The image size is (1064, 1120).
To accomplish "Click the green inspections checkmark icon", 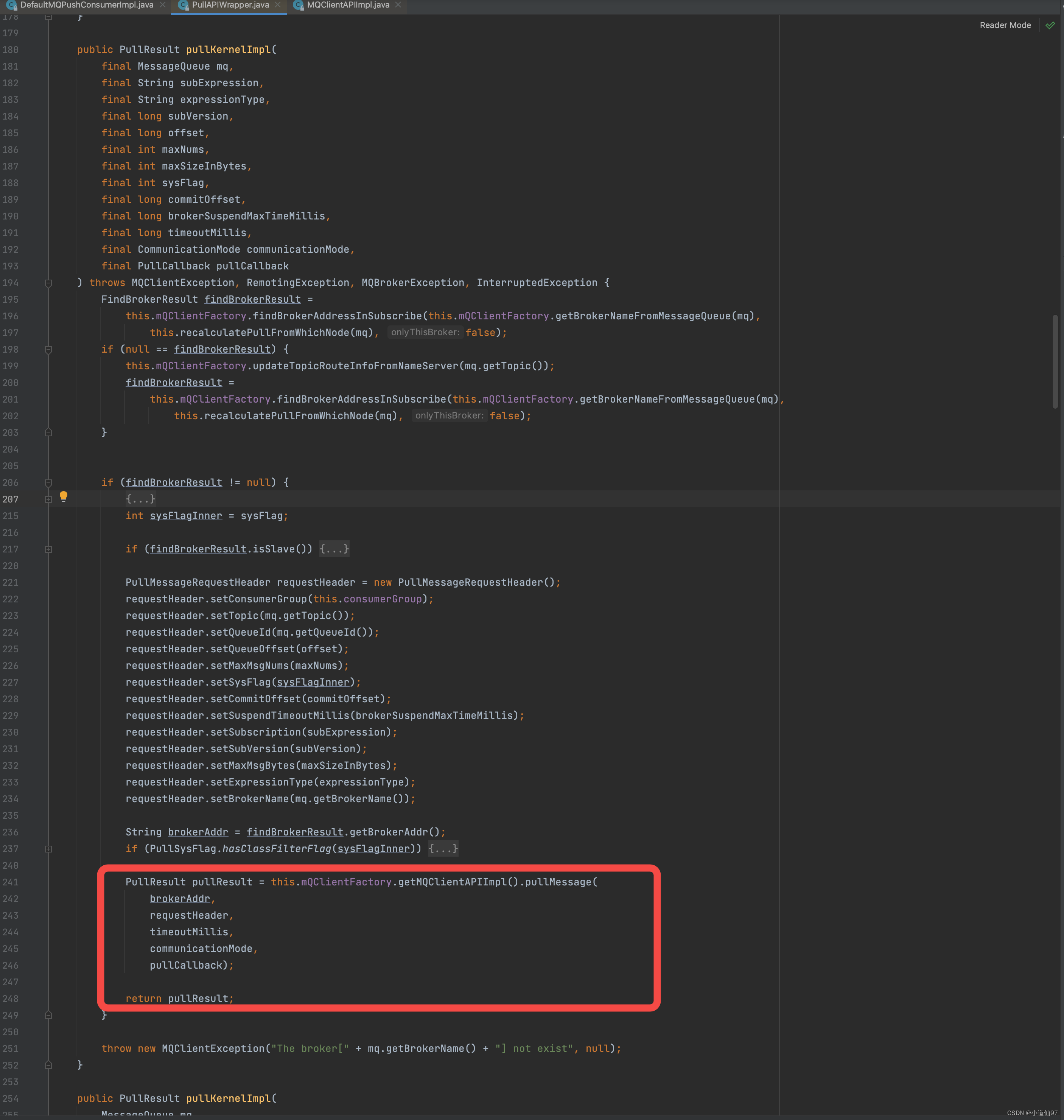I will 1050,25.
